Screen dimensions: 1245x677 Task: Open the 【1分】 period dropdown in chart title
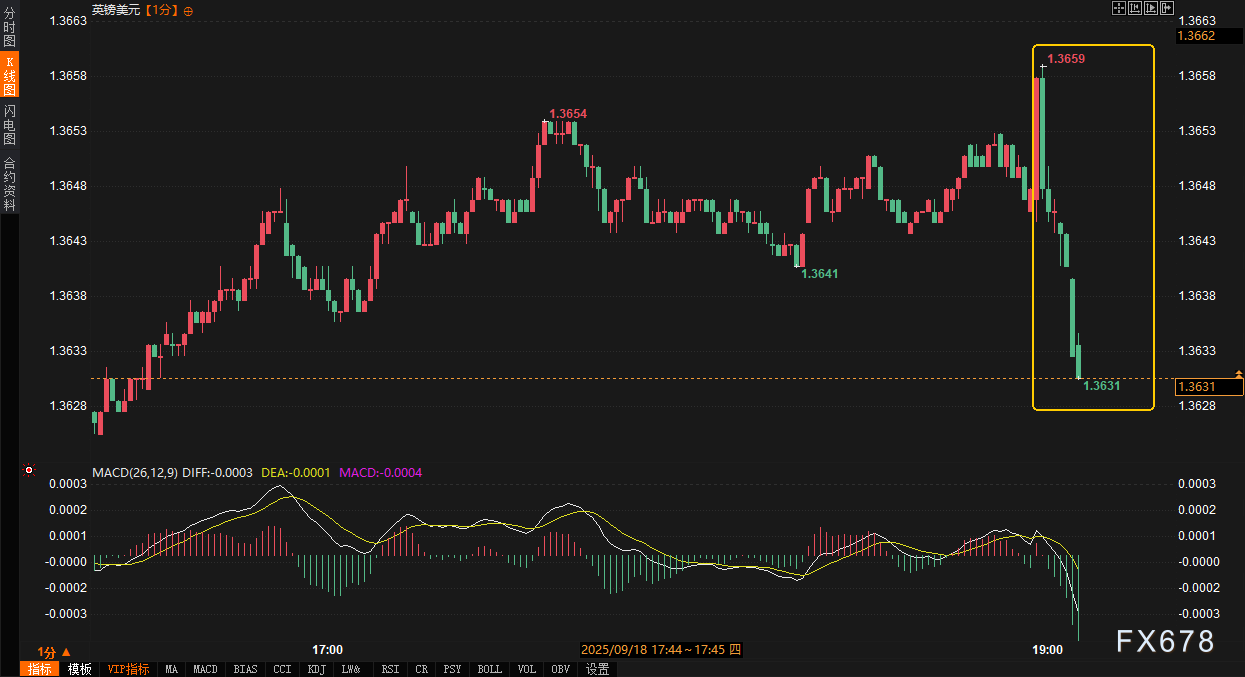pyautogui.click(x=161, y=10)
